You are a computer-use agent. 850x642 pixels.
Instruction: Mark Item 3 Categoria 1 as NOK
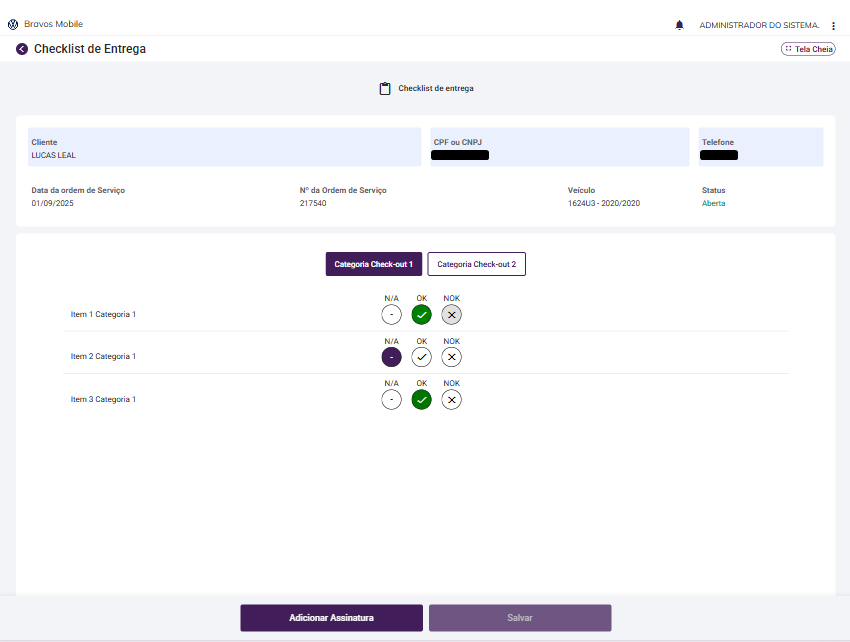pos(452,400)
